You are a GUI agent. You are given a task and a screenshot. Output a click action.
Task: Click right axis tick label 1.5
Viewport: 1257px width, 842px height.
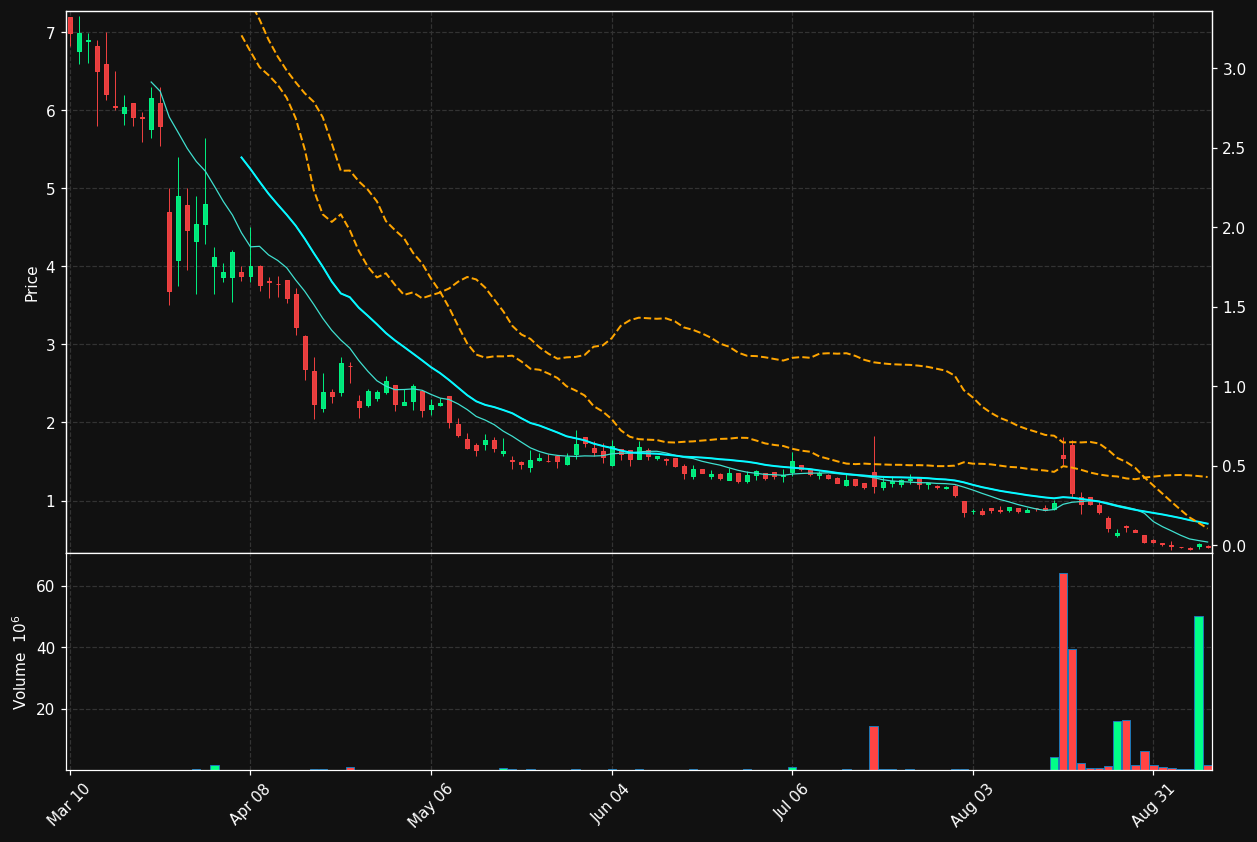[1234, 307]
